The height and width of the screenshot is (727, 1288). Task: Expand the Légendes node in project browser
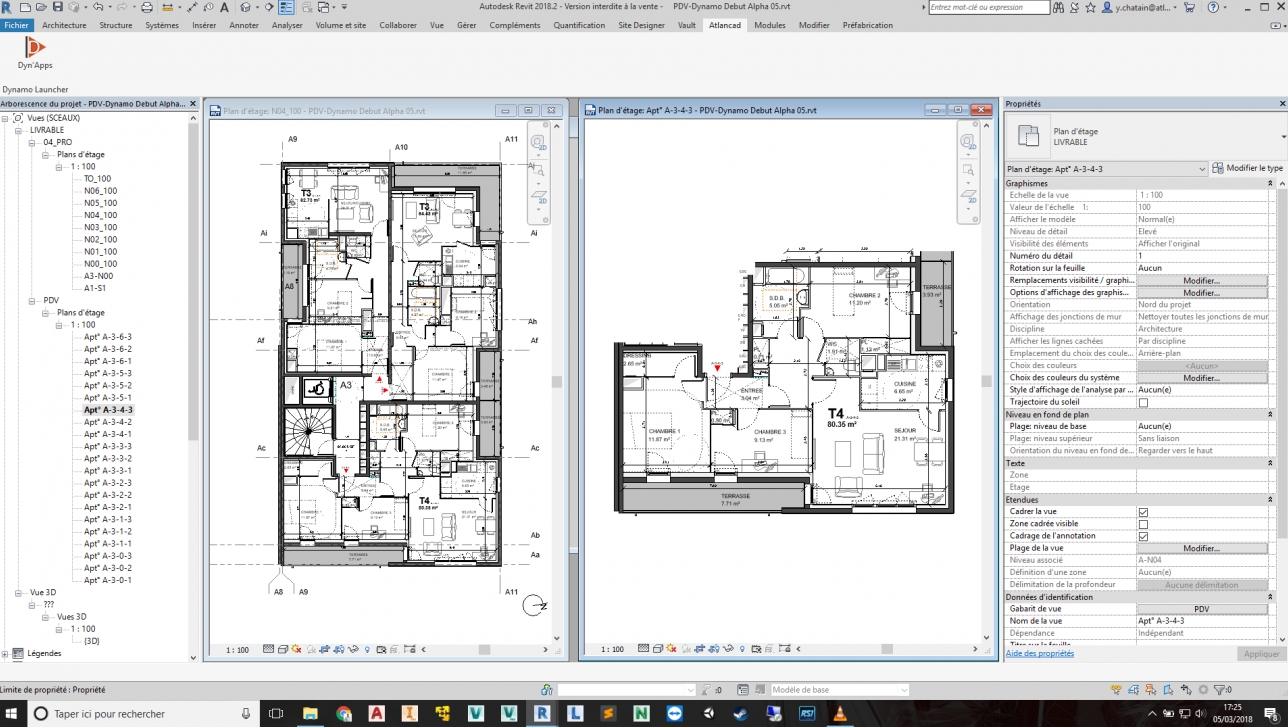tap(6, 654)
